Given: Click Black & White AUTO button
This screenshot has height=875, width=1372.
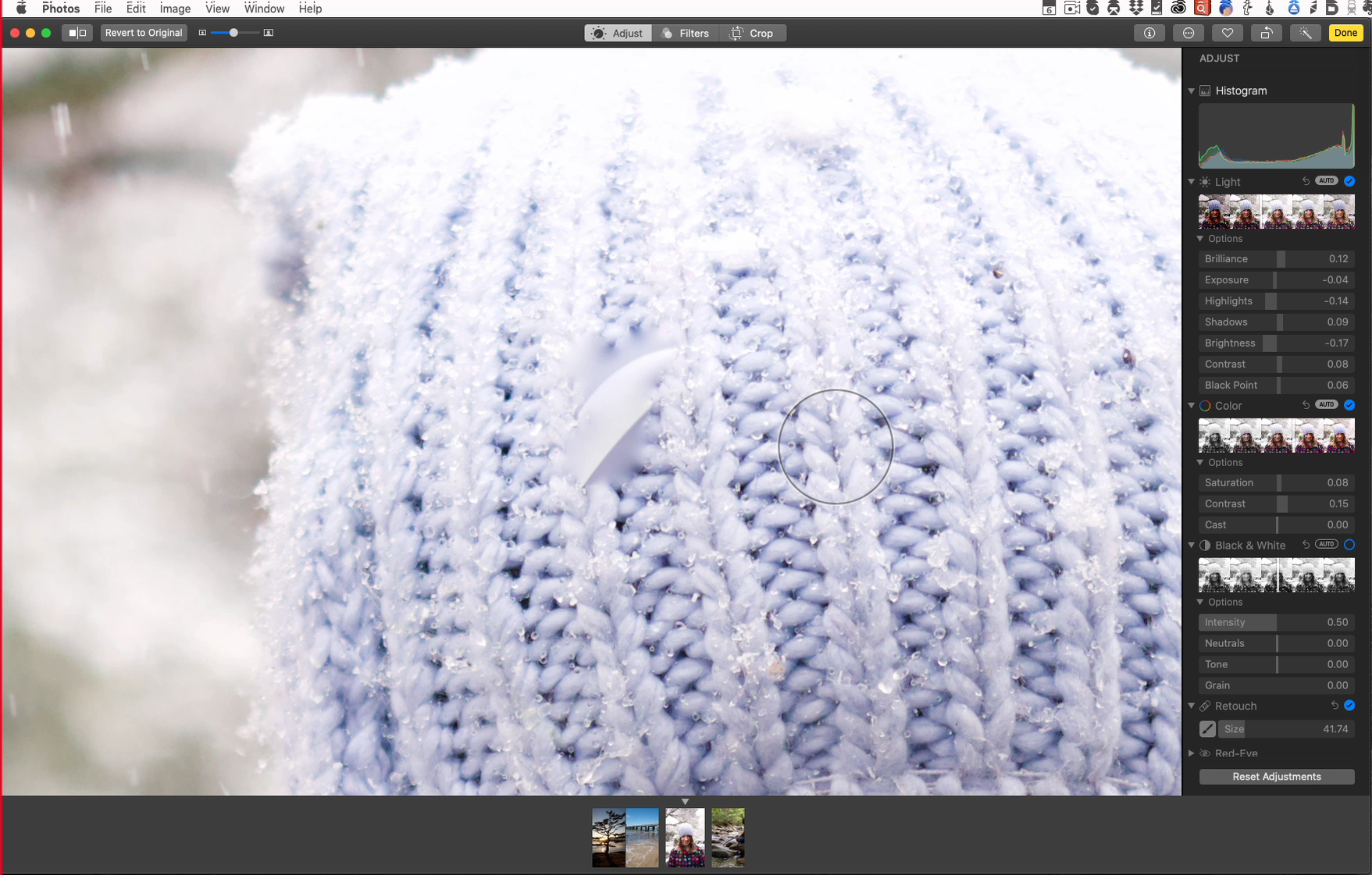Looking at the screenshot, I should coord(1326,545).
